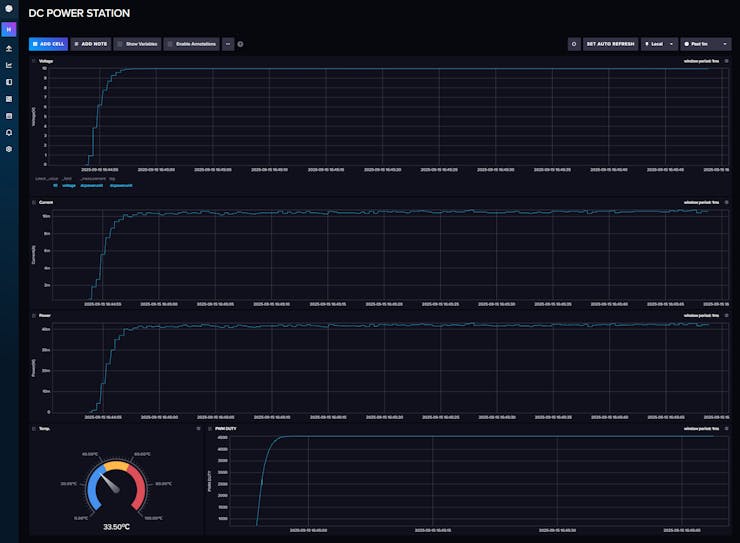Open the Load Data upload icon in sidebar

point(9,48)
